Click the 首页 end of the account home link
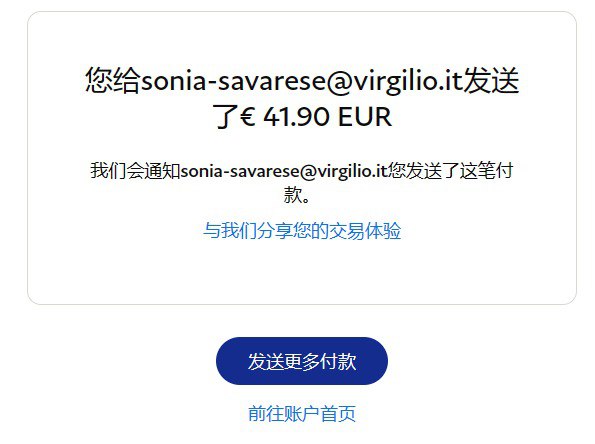The image size is (595, 444). pos(338,413)
